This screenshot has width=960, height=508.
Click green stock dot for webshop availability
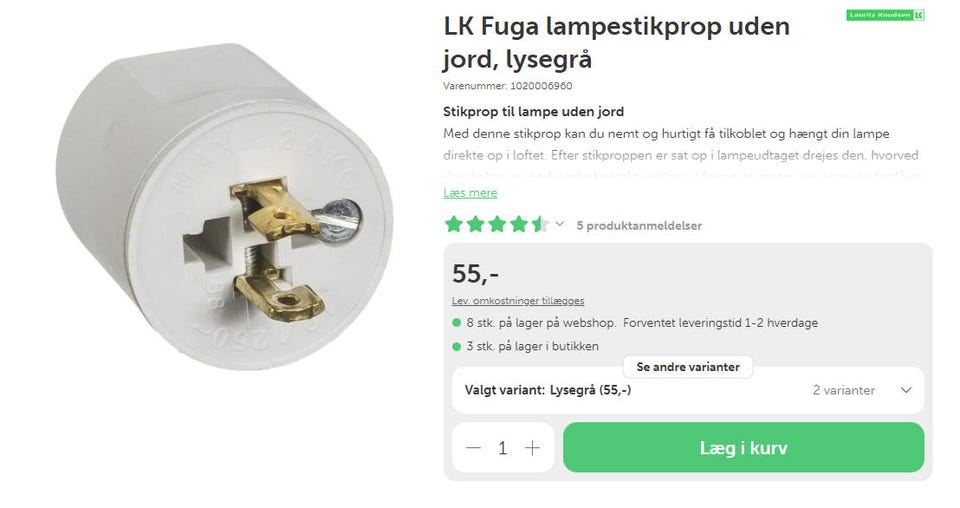click(456, 323)
